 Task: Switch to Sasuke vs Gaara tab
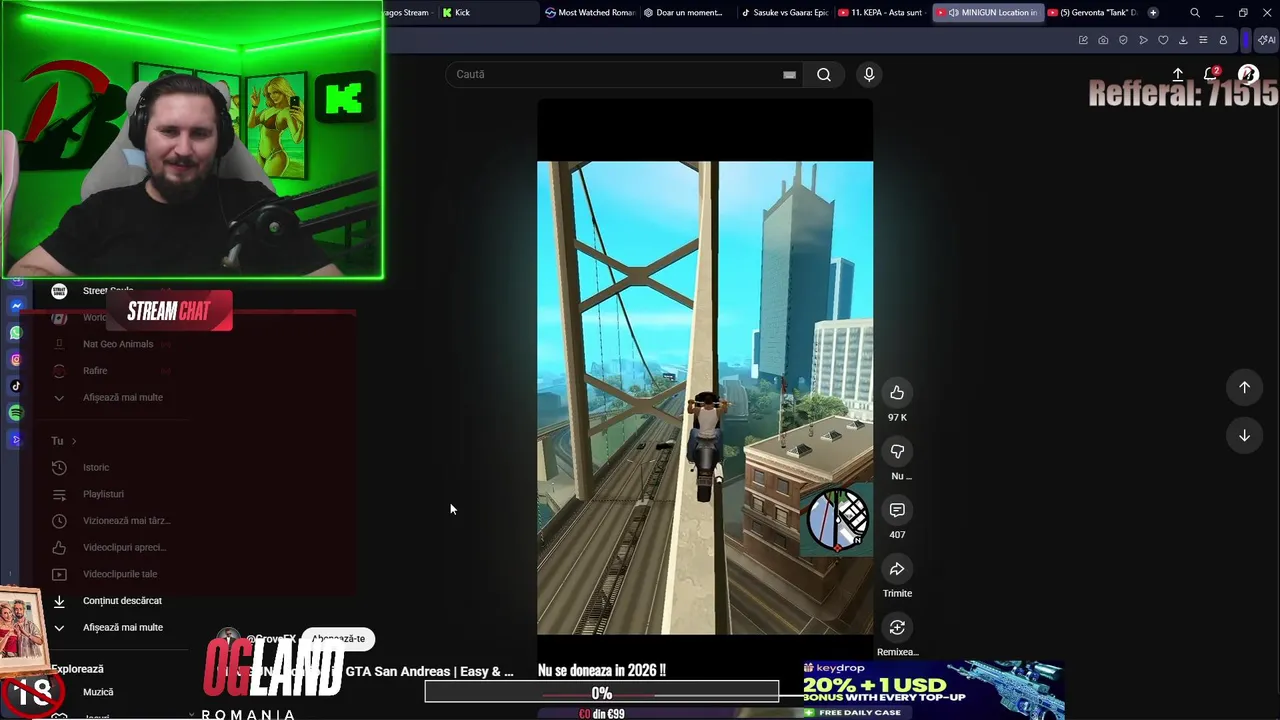click(x=785, y=13)
